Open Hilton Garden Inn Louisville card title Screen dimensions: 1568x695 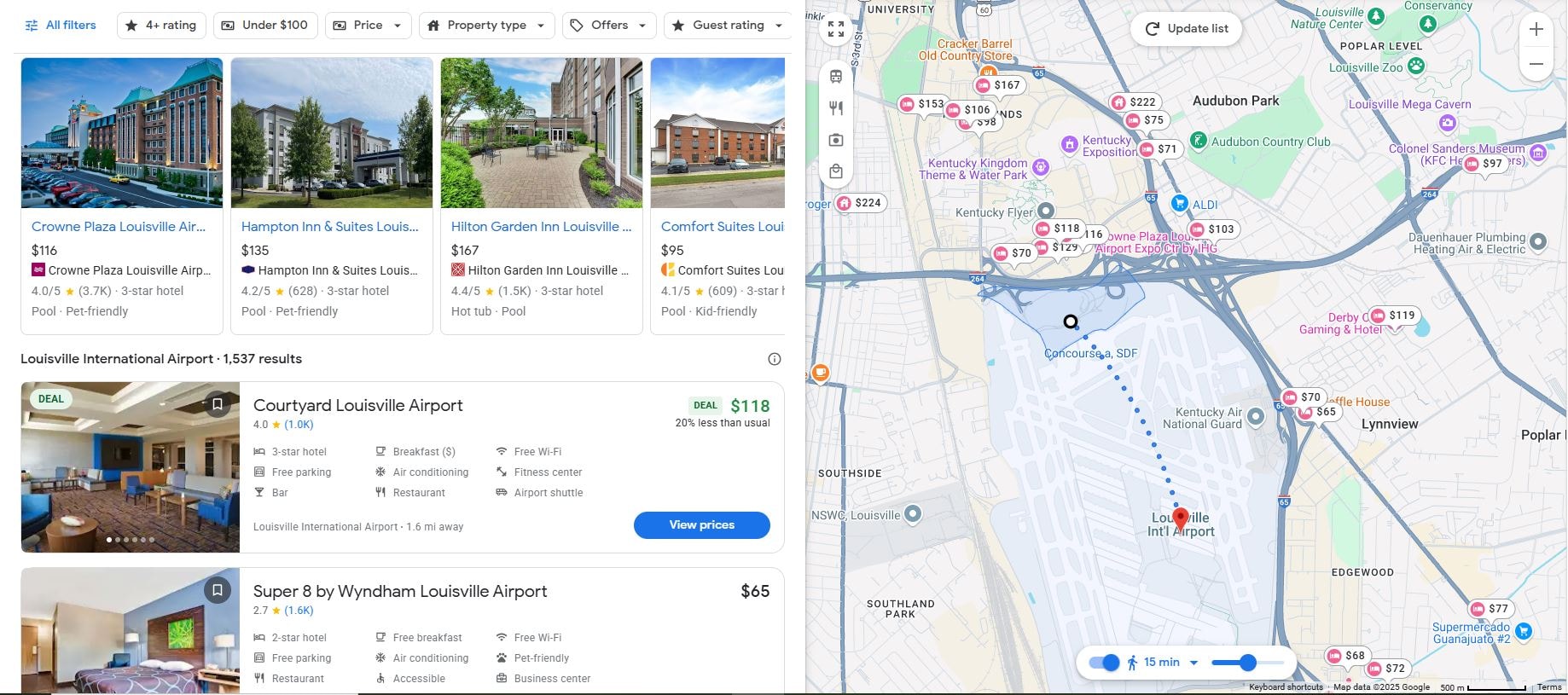click(x=542, y=227)
